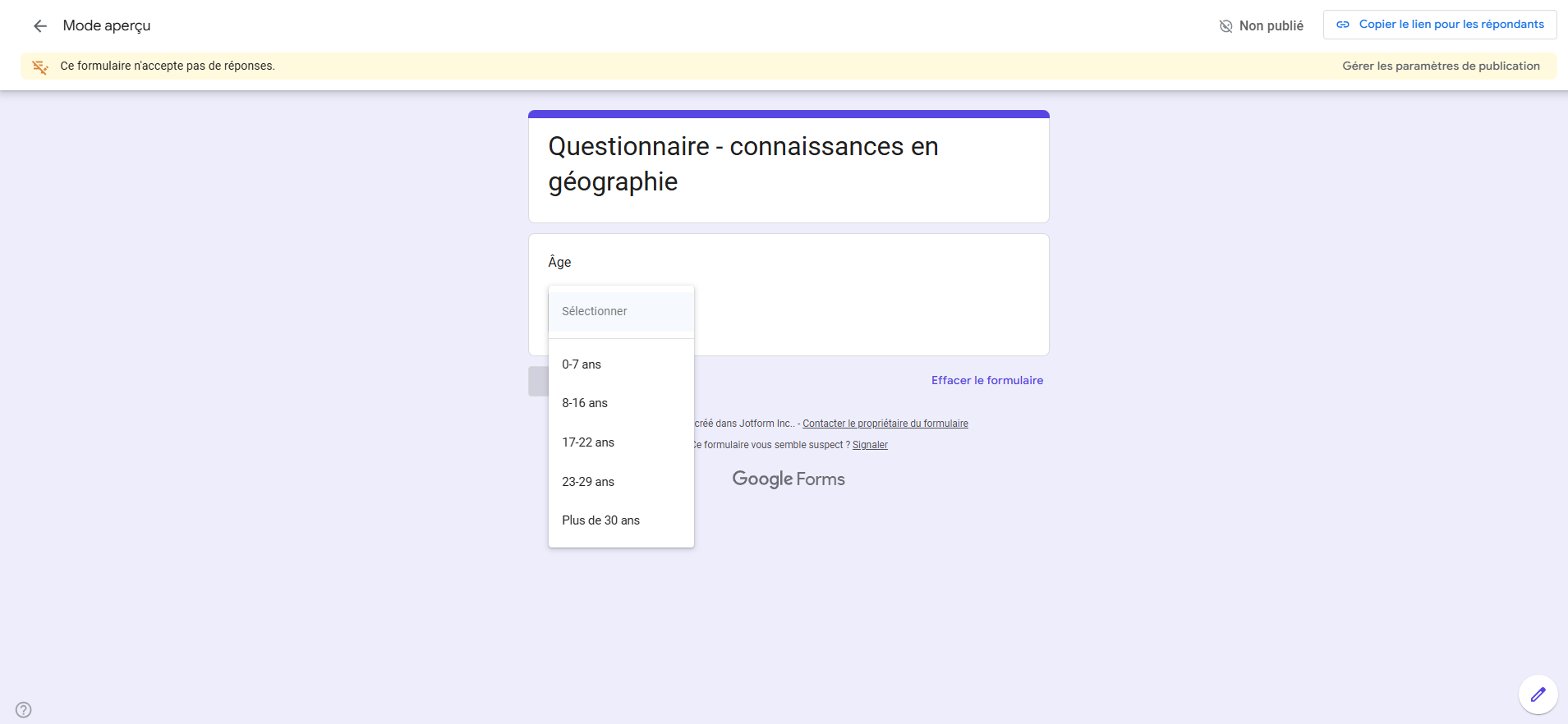Choose the Sélectionner placeholder option
The height and width of the screenshot is (724, 1568).
click(621, 311)
